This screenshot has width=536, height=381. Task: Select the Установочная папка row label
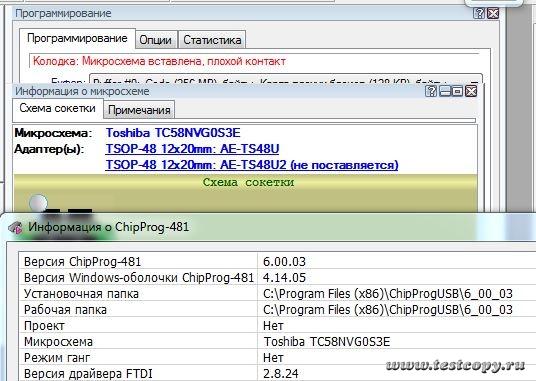(81, 294)
